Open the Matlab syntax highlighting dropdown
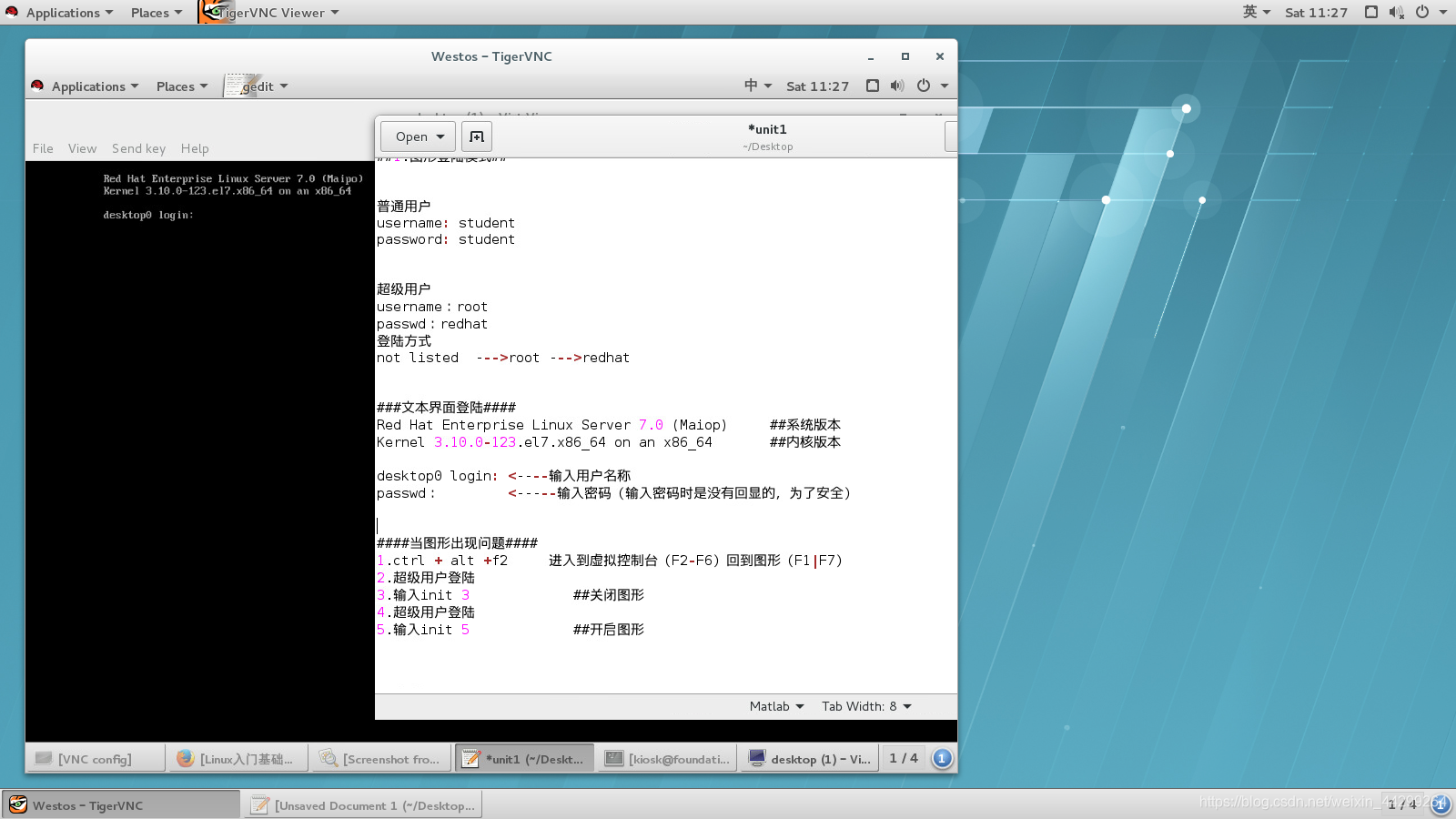Viewport: 1456px width, 819px height. 776,706
